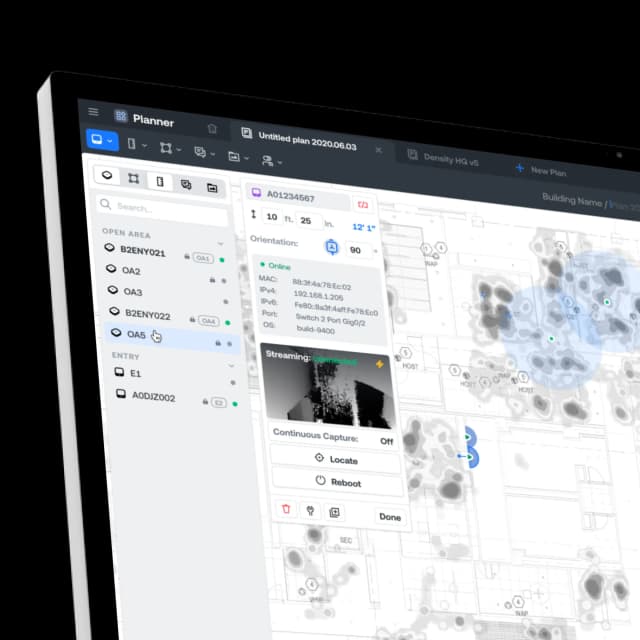Image resolution: width=640 pixels, height=640 pixels.
Task: Click the Done button
Action: [390, 517]
